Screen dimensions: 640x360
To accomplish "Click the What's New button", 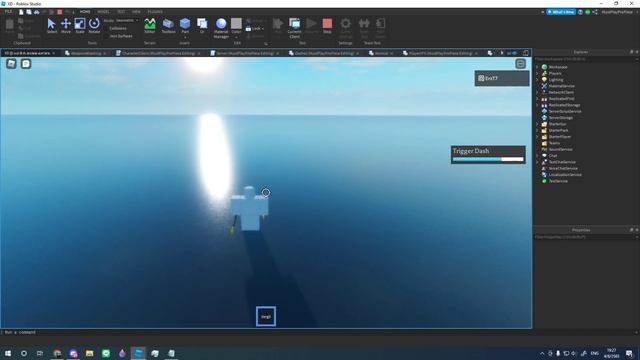I will point(561,12).
